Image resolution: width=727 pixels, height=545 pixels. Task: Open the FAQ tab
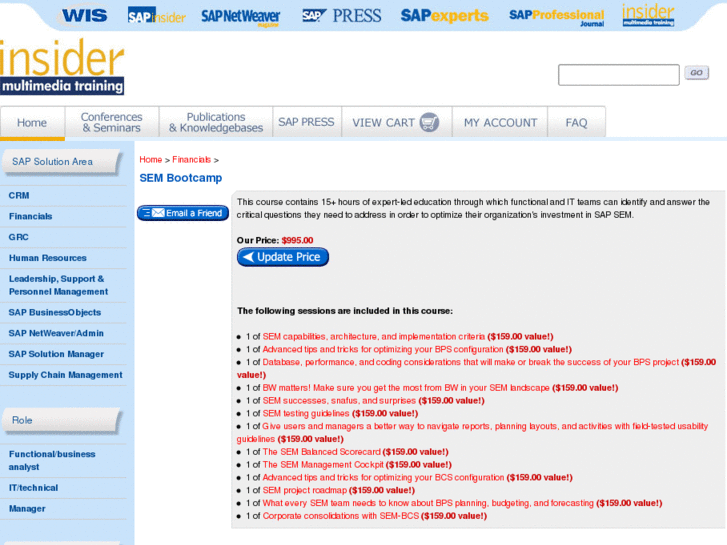[576, 122]
